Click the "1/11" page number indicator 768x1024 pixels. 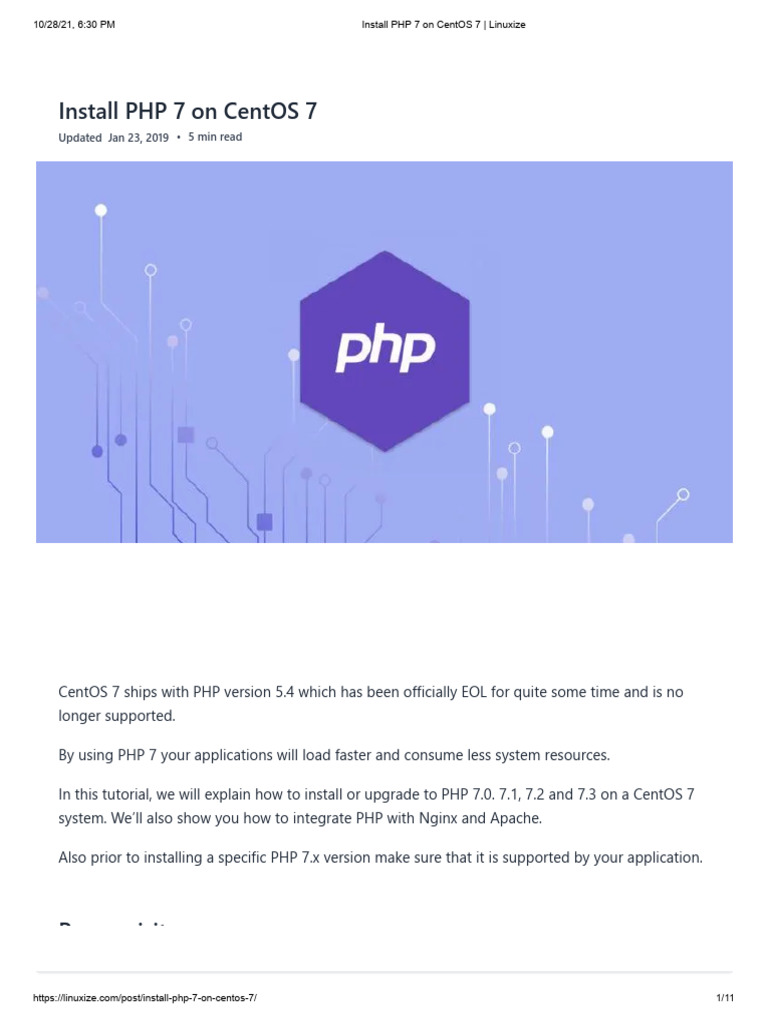tap(725, 998)
